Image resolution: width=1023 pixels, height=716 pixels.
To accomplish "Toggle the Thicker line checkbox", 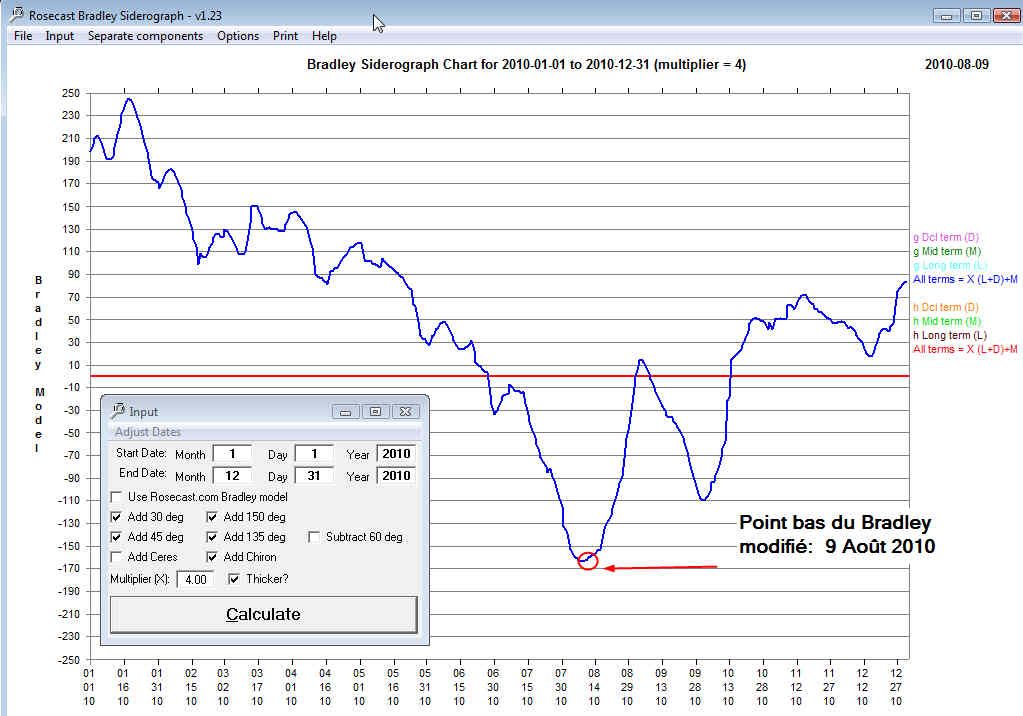I will [234, 578].
